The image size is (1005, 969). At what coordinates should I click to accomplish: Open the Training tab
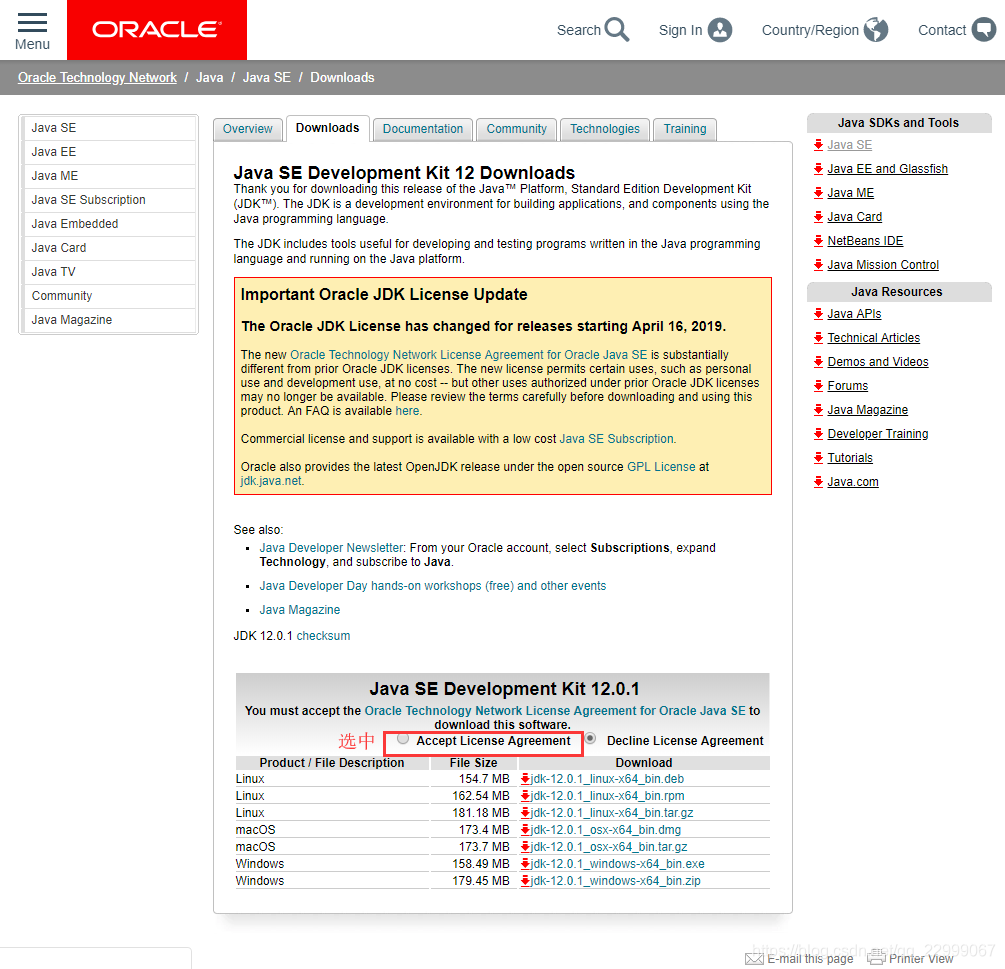coord(685,129)
